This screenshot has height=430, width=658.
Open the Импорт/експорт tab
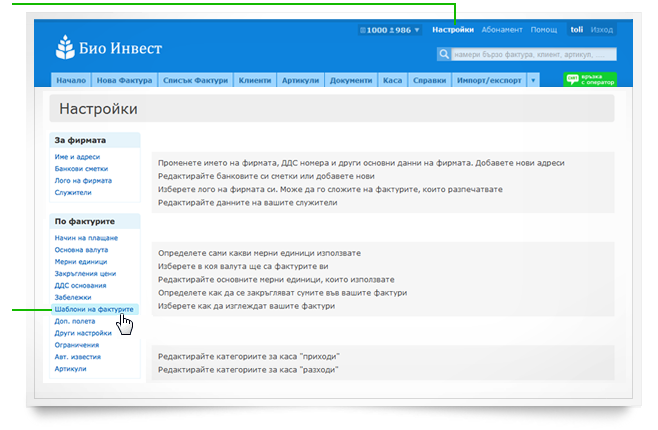tap(487, 80)
